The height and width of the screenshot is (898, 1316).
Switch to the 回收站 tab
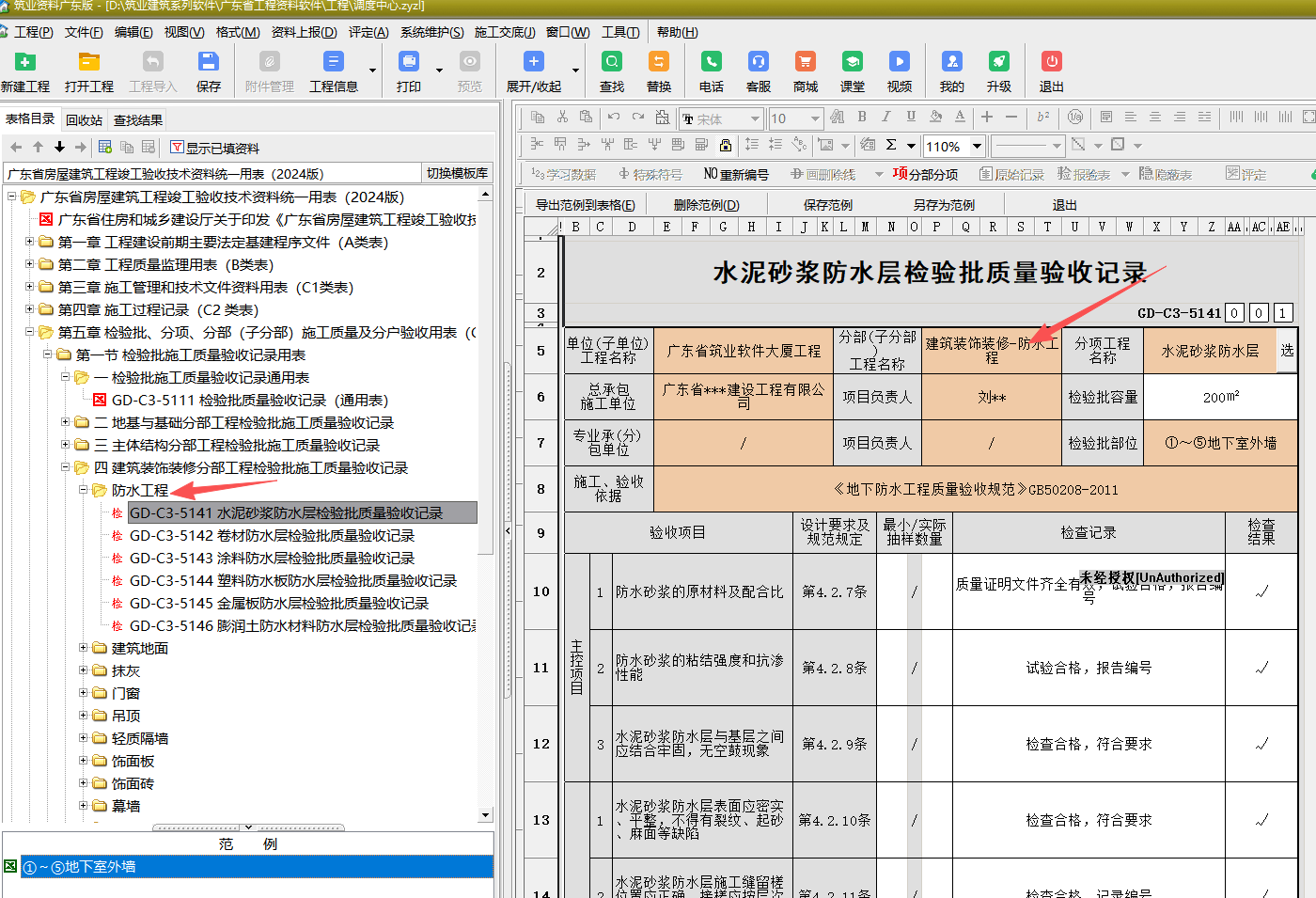(x=84, y=120)
